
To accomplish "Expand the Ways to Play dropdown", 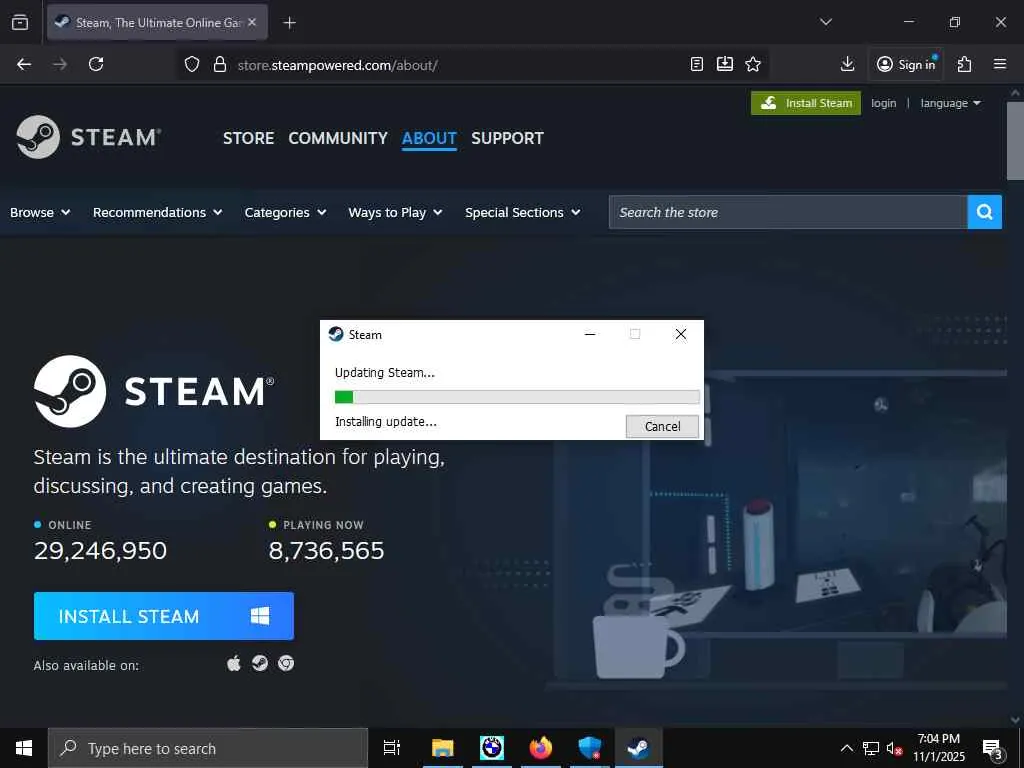I will point(395,212).
